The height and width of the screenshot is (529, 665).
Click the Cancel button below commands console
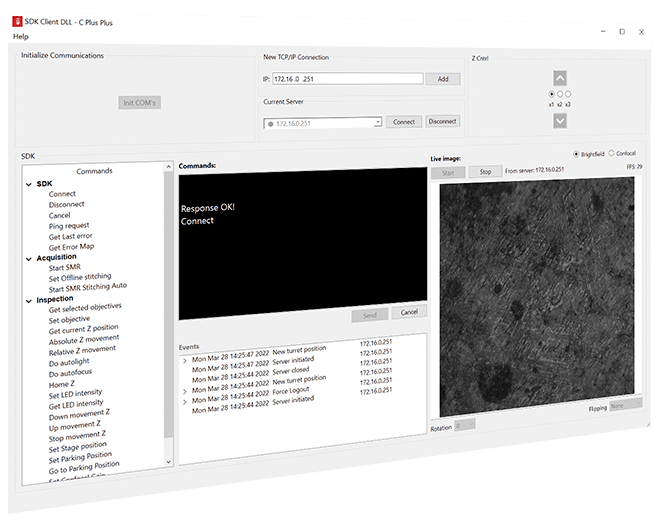click(x=409, y=312)
